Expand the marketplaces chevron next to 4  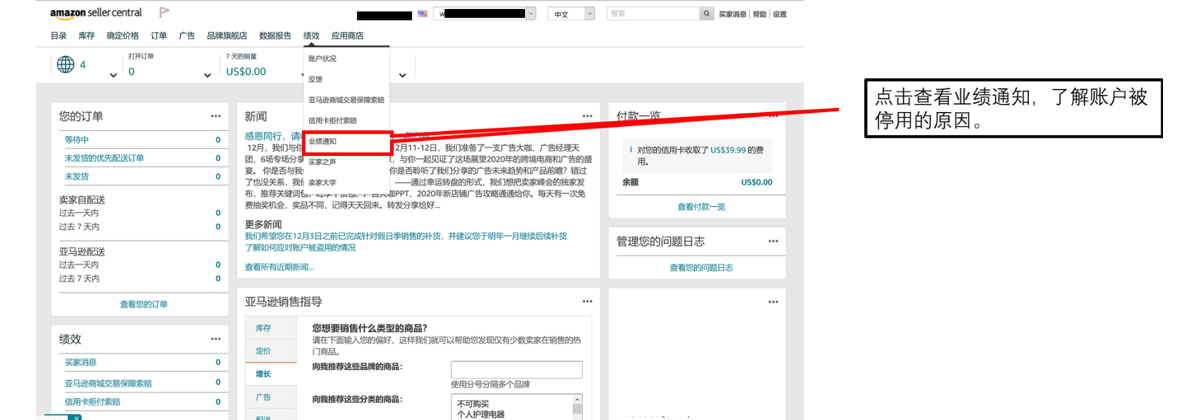point(111,75)
